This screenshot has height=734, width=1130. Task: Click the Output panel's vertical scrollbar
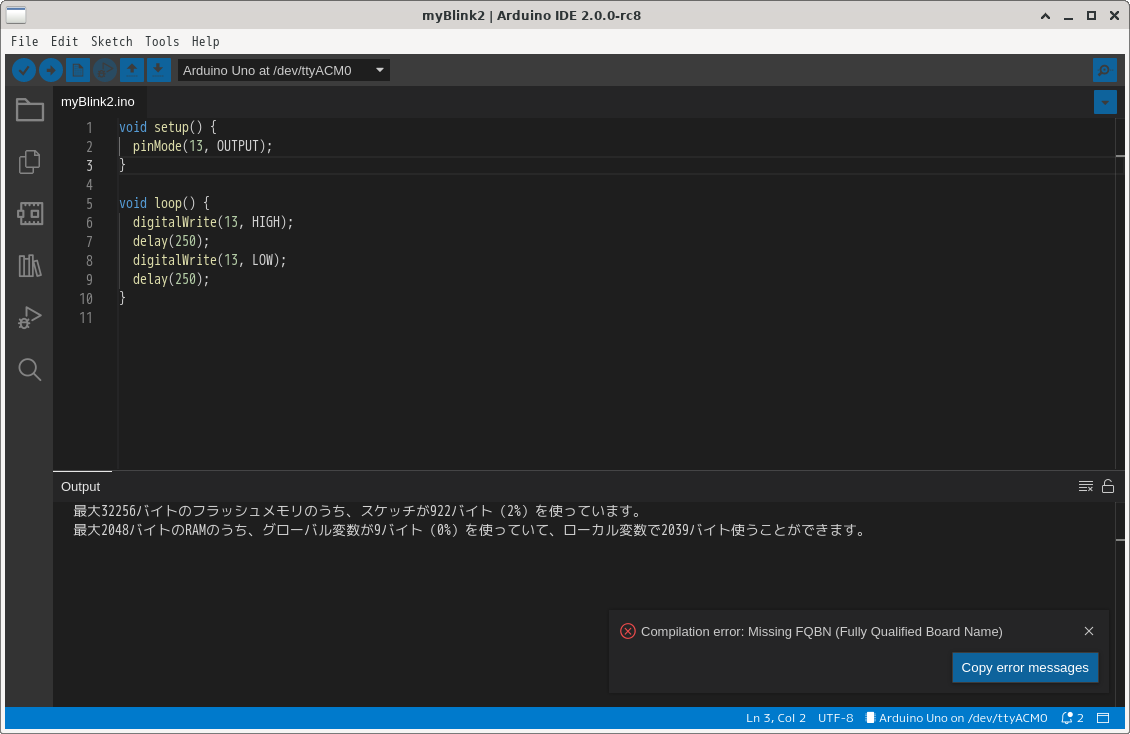(x=1120, y=604)
